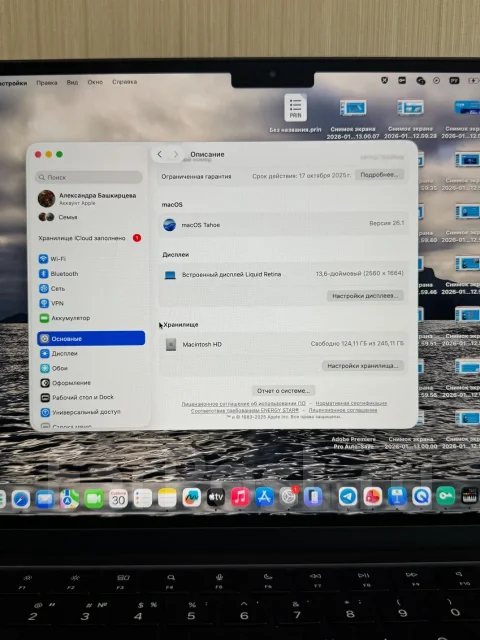
Task: Open the Хранилище iCloud заполнено notice
Action: point(90,238)
